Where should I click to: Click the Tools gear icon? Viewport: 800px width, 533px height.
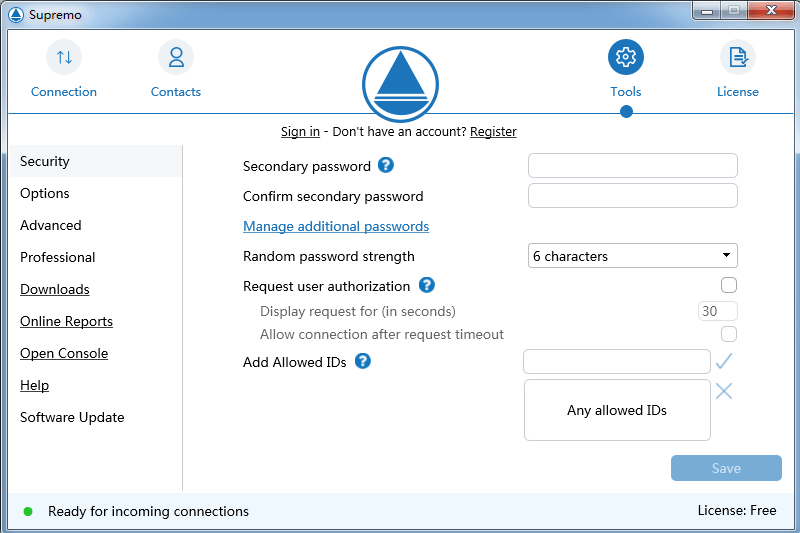coord(626,57)
